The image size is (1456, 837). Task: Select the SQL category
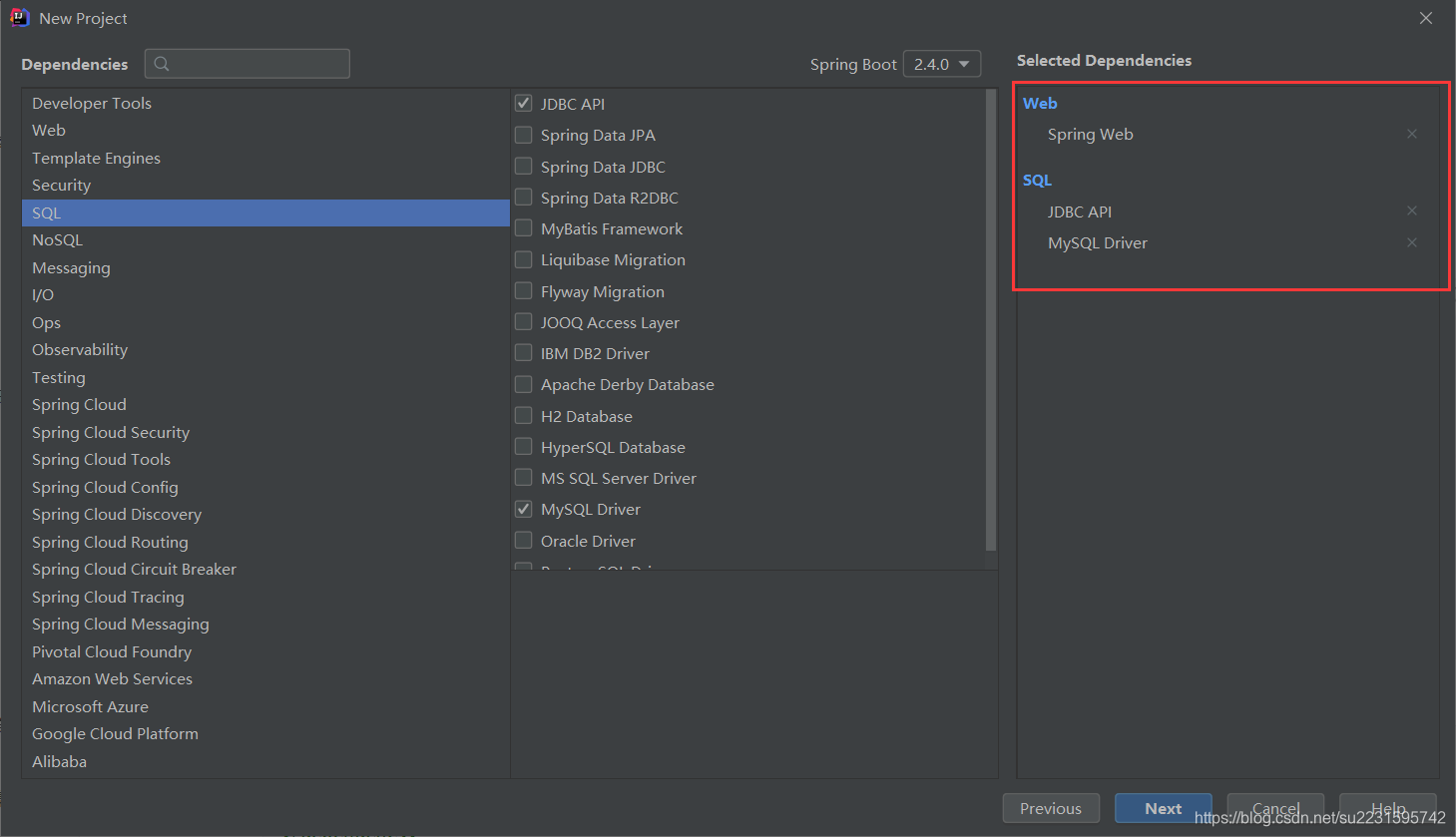265,212
